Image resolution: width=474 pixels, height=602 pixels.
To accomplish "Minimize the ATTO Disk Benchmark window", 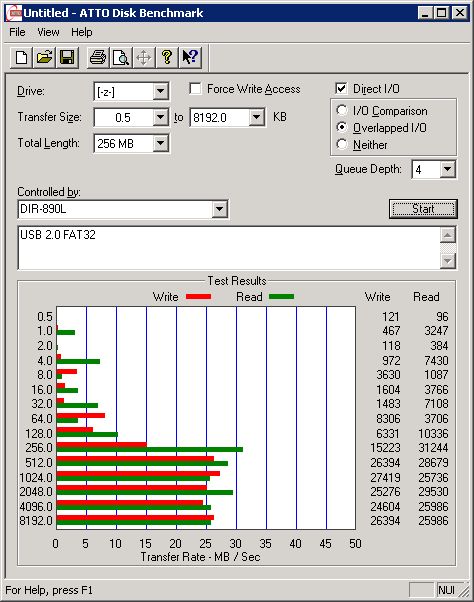I will click(424, 13).
